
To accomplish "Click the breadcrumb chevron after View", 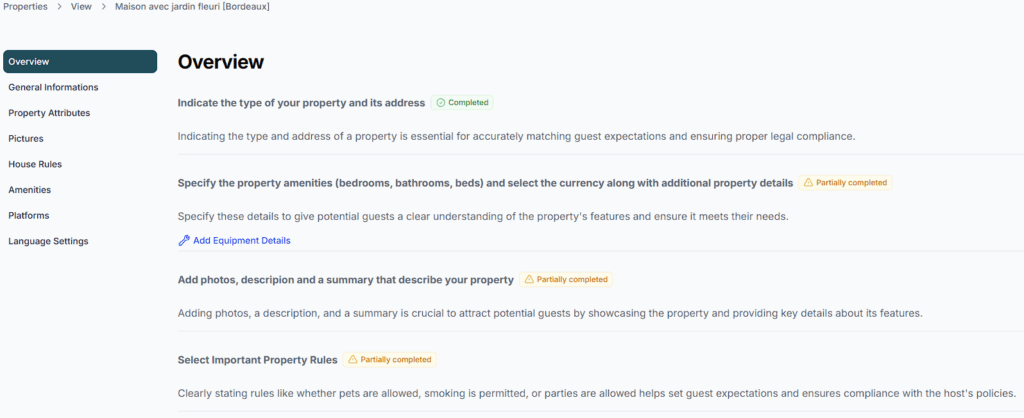I will click(x=104, y=6).
